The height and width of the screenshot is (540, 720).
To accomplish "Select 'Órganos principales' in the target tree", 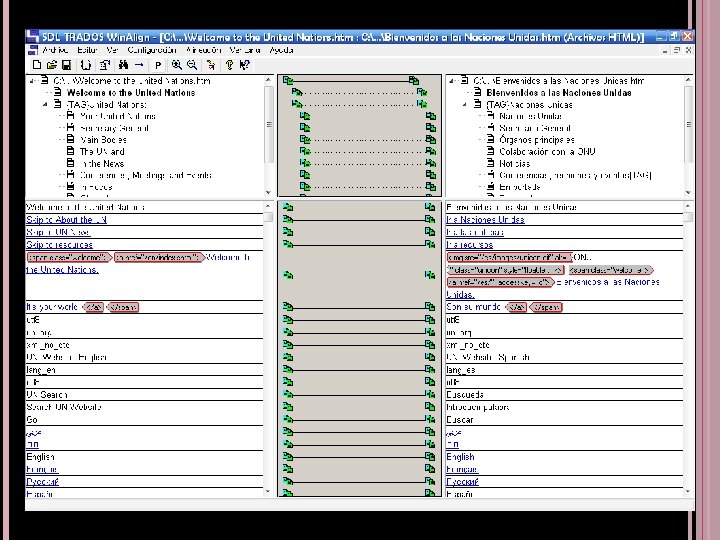I will 536,139.
